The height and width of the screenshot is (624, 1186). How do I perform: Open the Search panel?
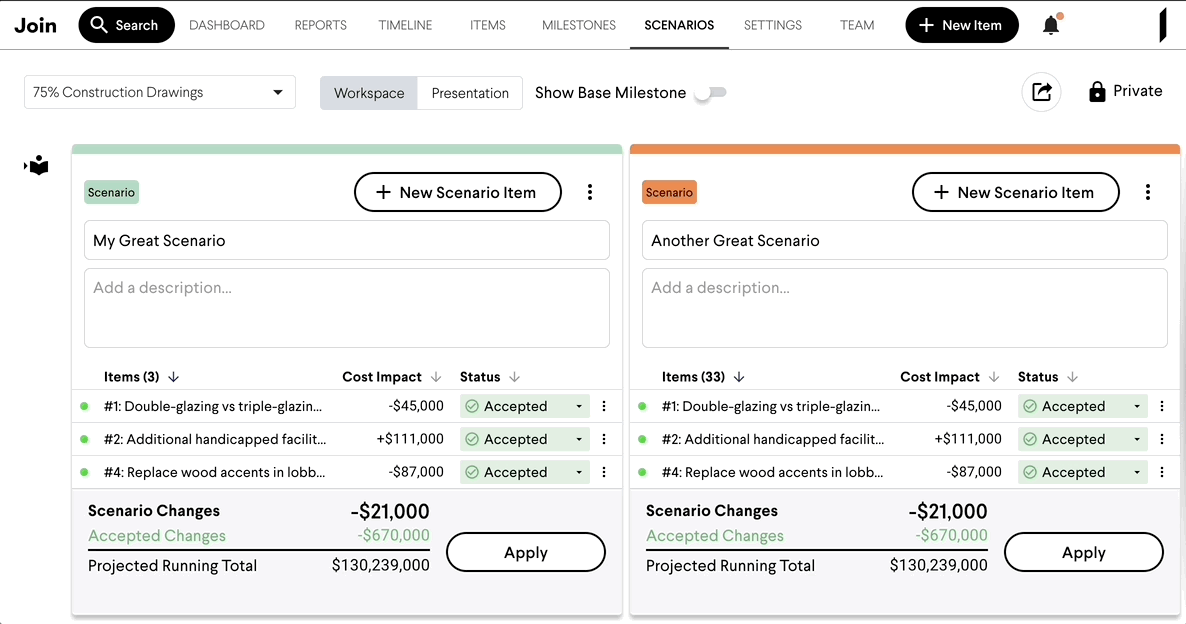(126, 24)
